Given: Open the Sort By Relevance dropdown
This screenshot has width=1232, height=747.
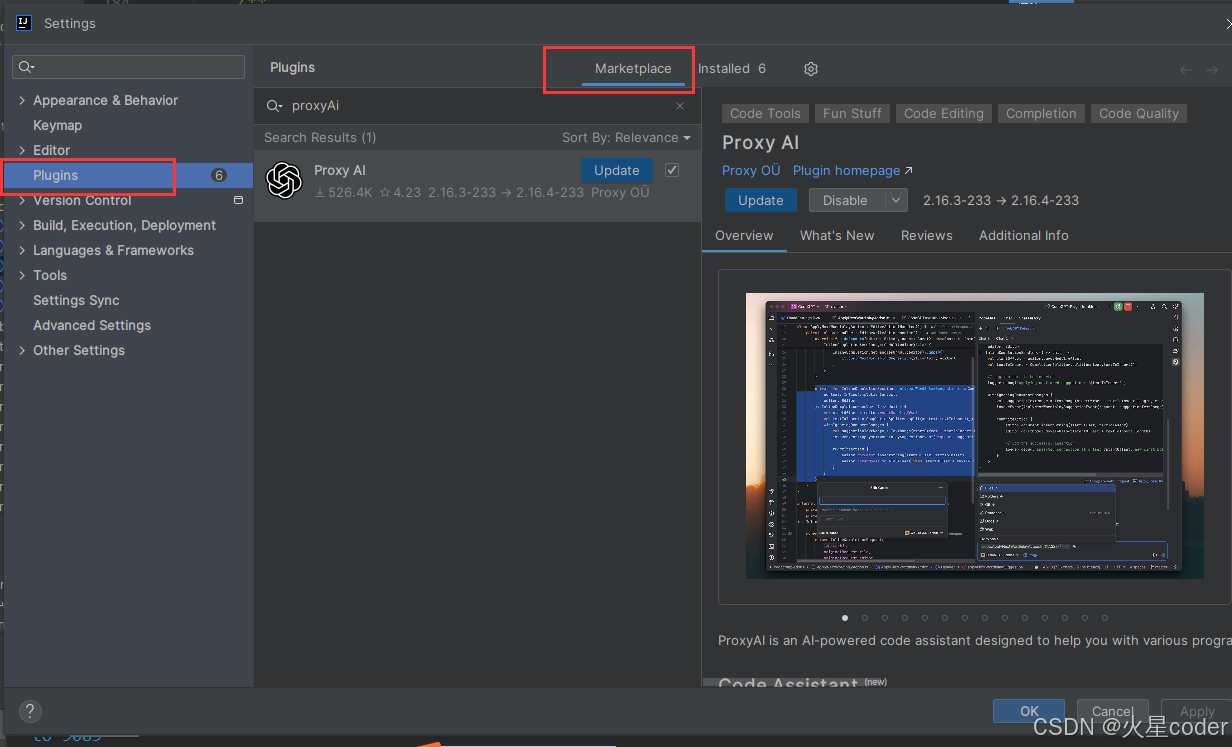Looking at the screenshot, I should pos(625,137).
